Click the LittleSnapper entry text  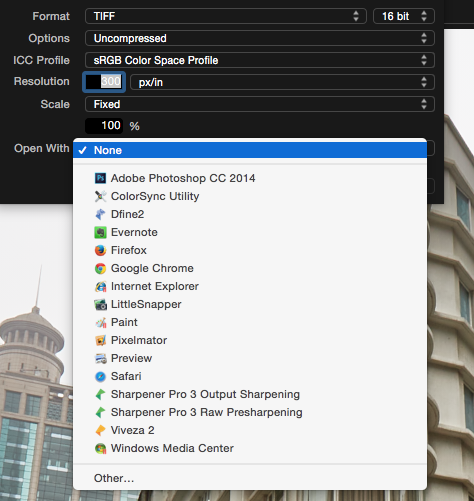point(146,304)
